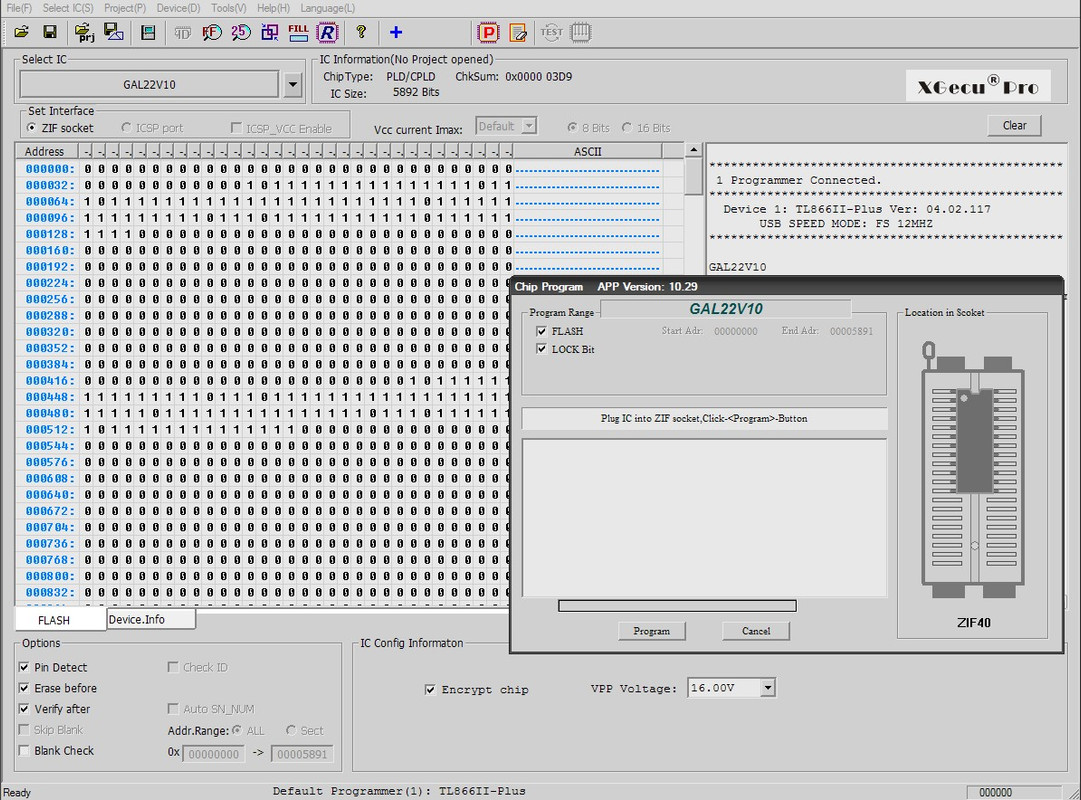Click the Save floppy disk icon
This screenshot has height=800, width=1081.
(50, 32)
